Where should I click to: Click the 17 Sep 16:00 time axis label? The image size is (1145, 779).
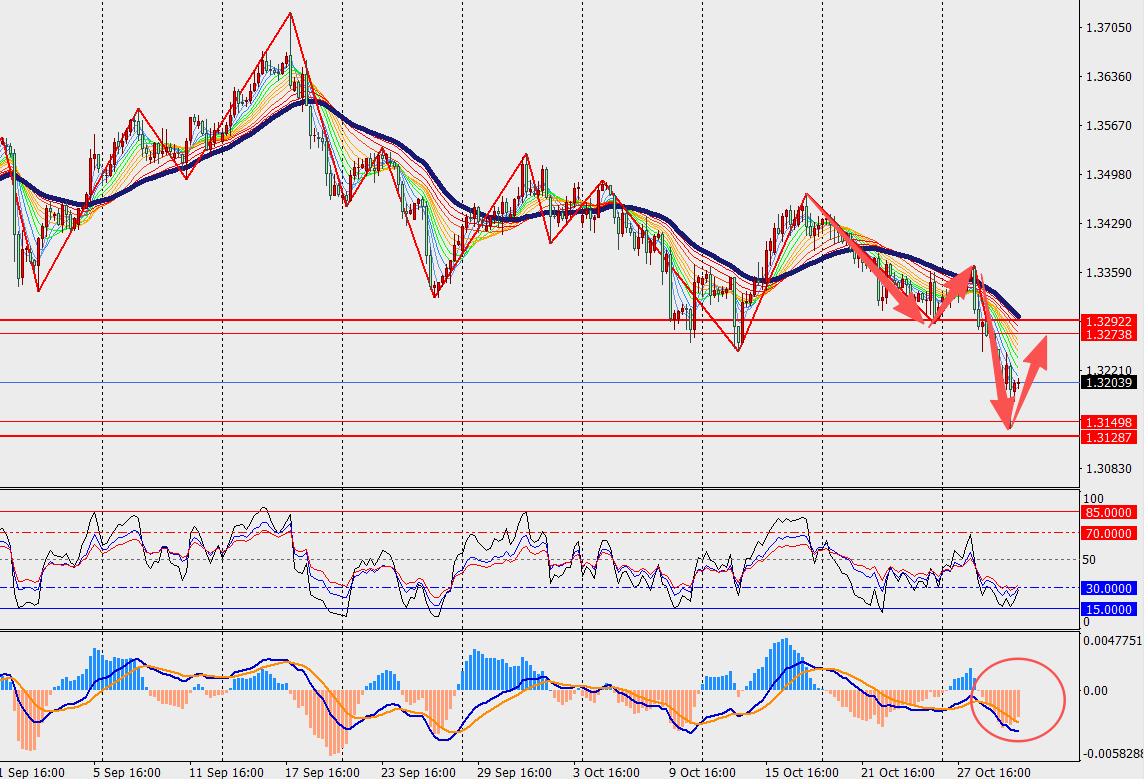pyautogui.click(x=322, y=772)
